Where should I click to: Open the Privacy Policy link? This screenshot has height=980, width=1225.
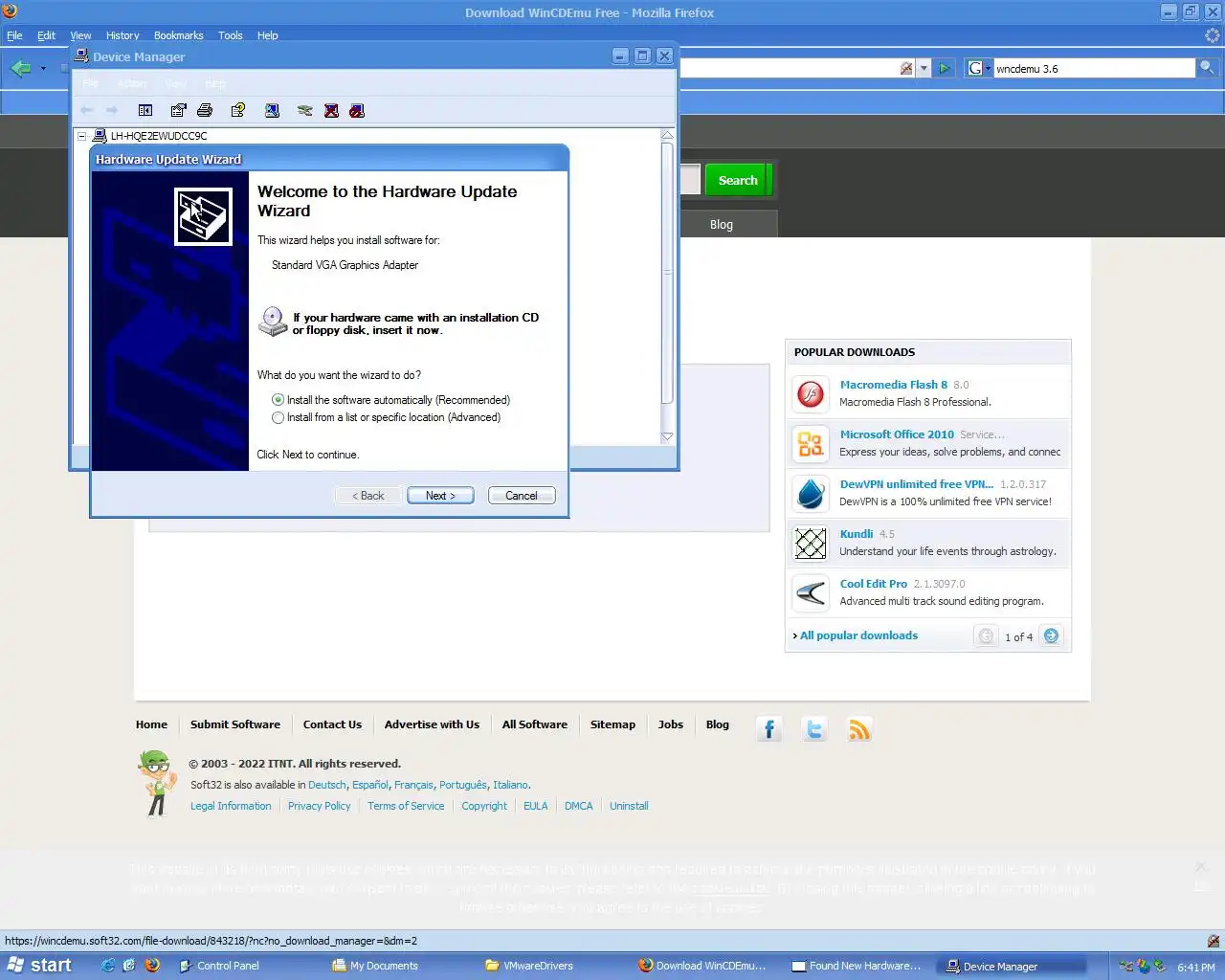click(320, 806)
